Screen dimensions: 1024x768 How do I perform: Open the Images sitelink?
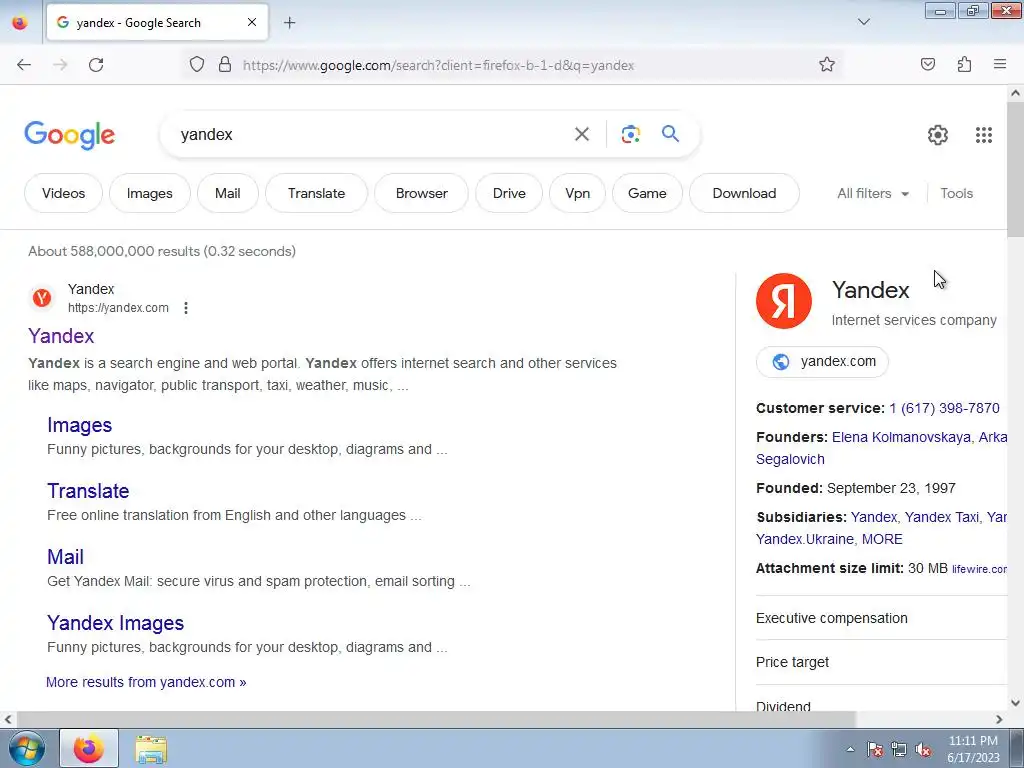coord(79,425)
